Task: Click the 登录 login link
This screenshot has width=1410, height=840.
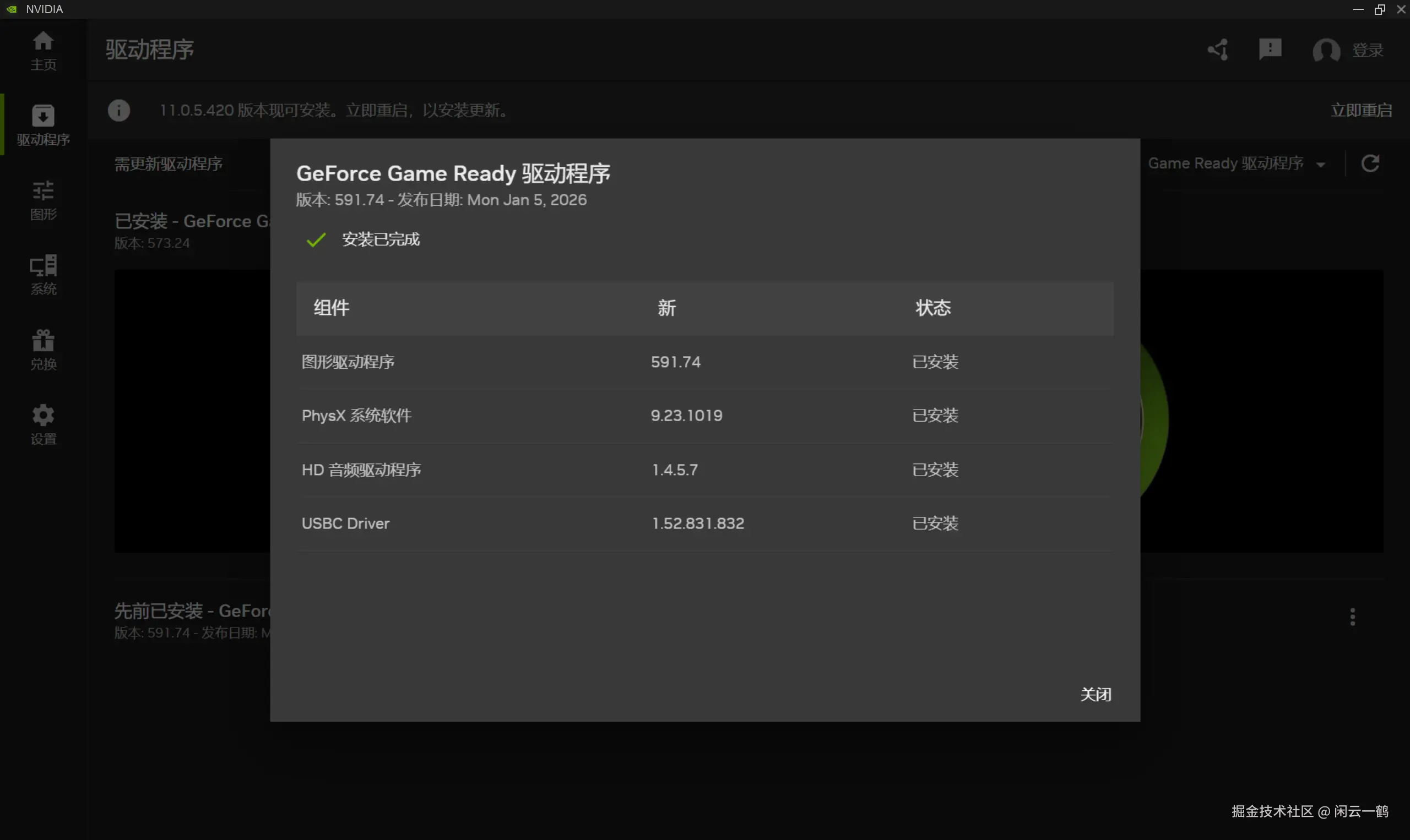Action: pyautogui.click(x=1368, y=51)
